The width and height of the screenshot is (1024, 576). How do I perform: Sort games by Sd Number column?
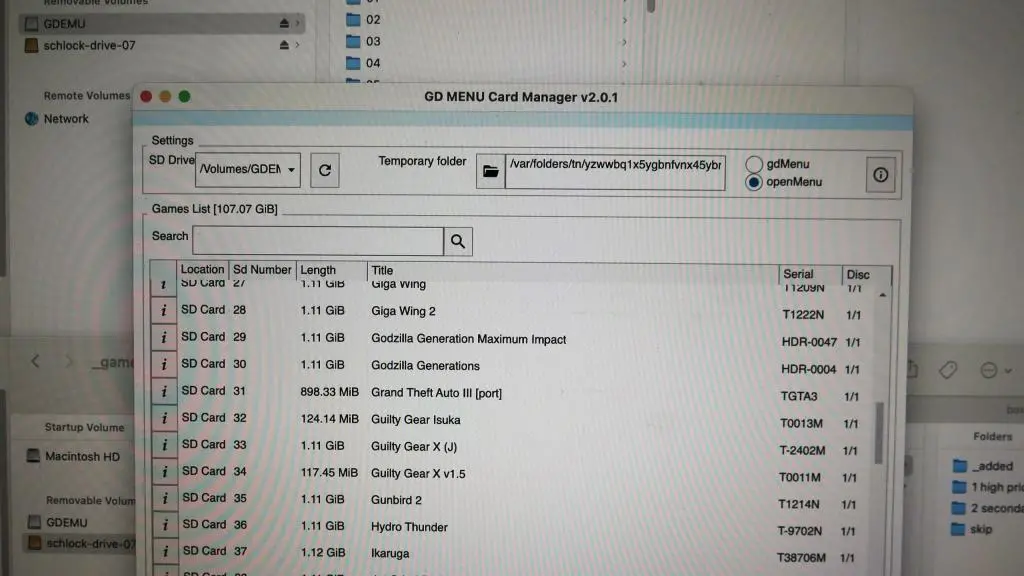point(262,270)
